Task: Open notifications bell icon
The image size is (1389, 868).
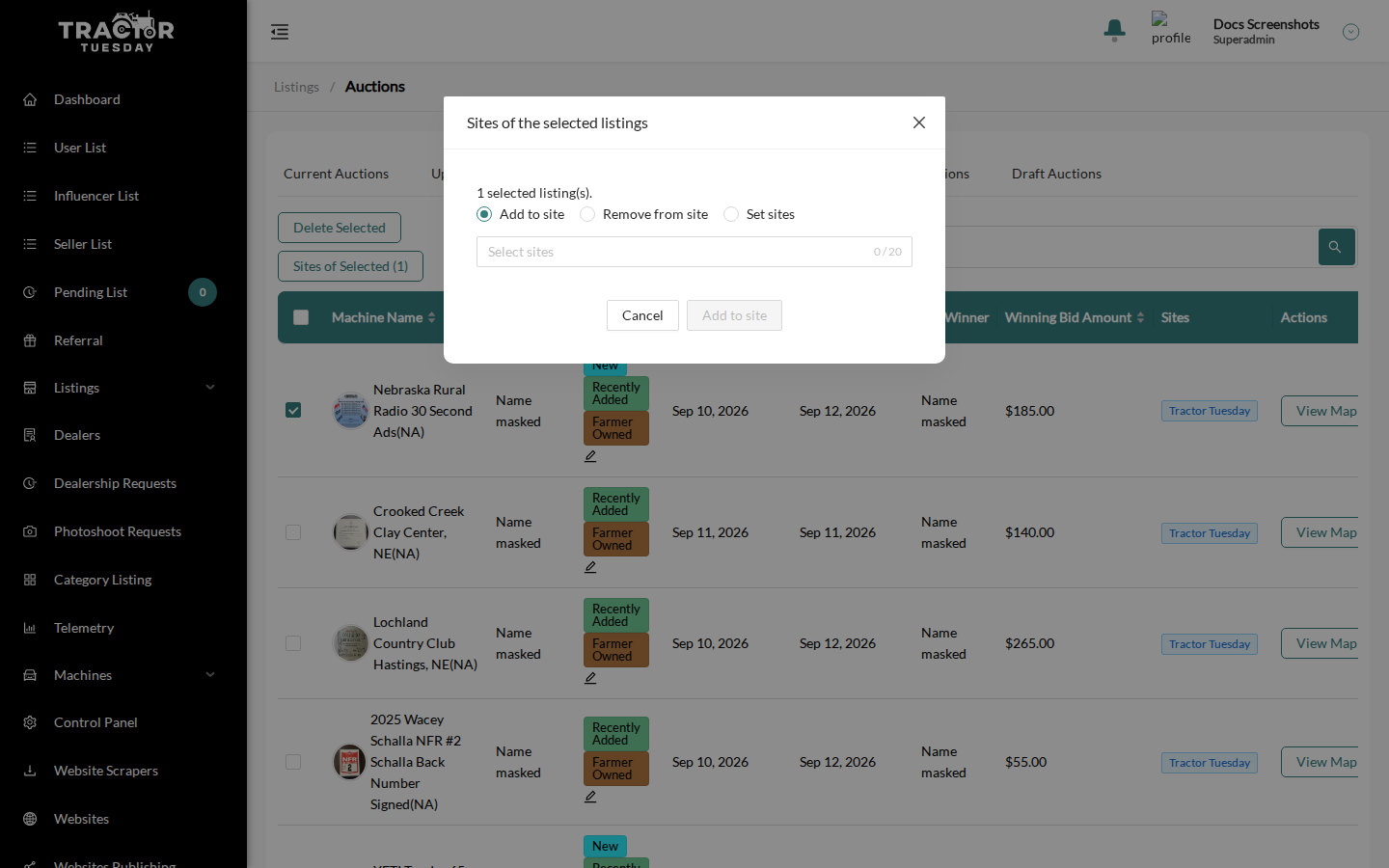Action: tap(1114, 31)
